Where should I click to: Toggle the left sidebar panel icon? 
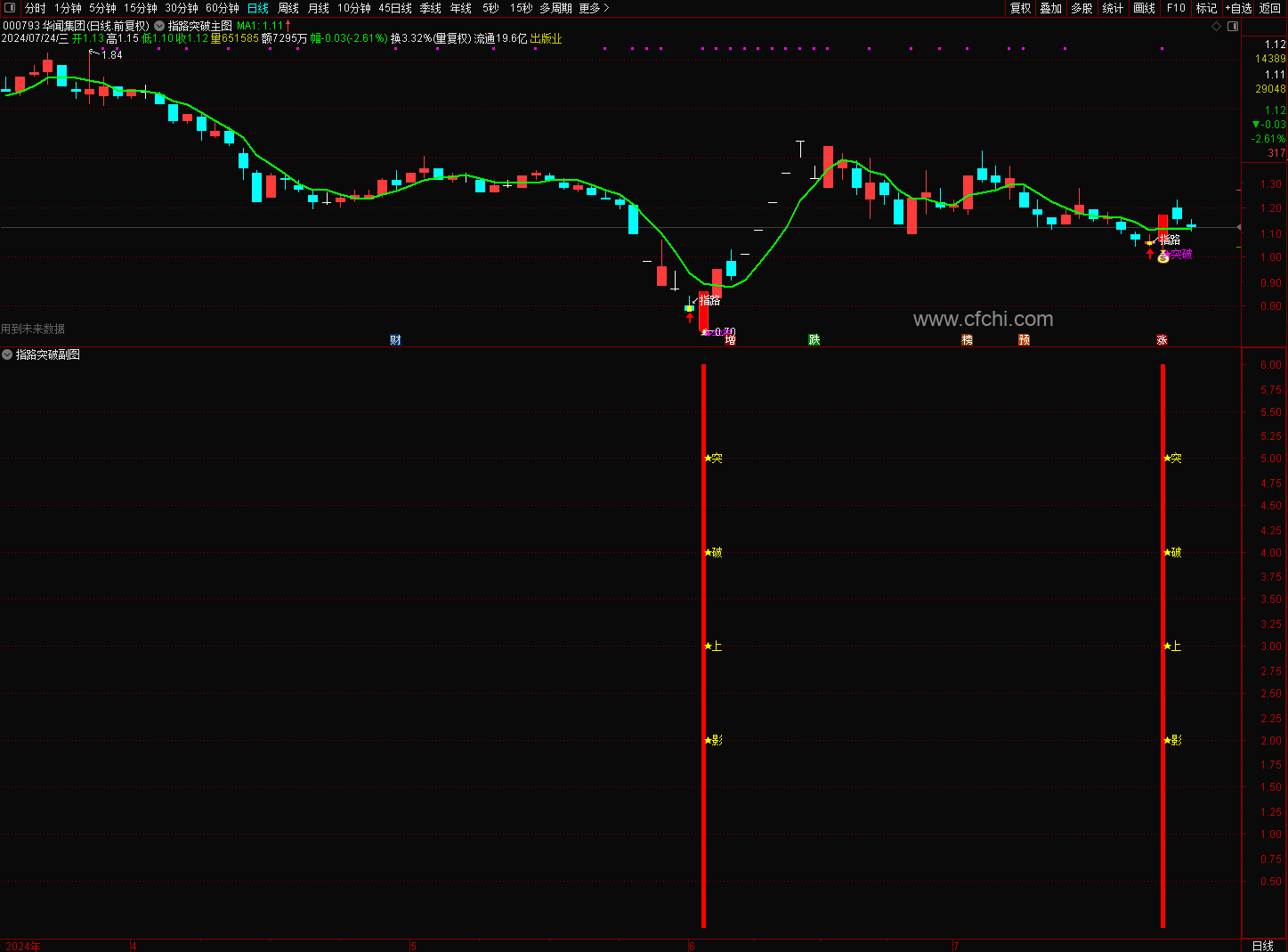click(x=11, y=8)
